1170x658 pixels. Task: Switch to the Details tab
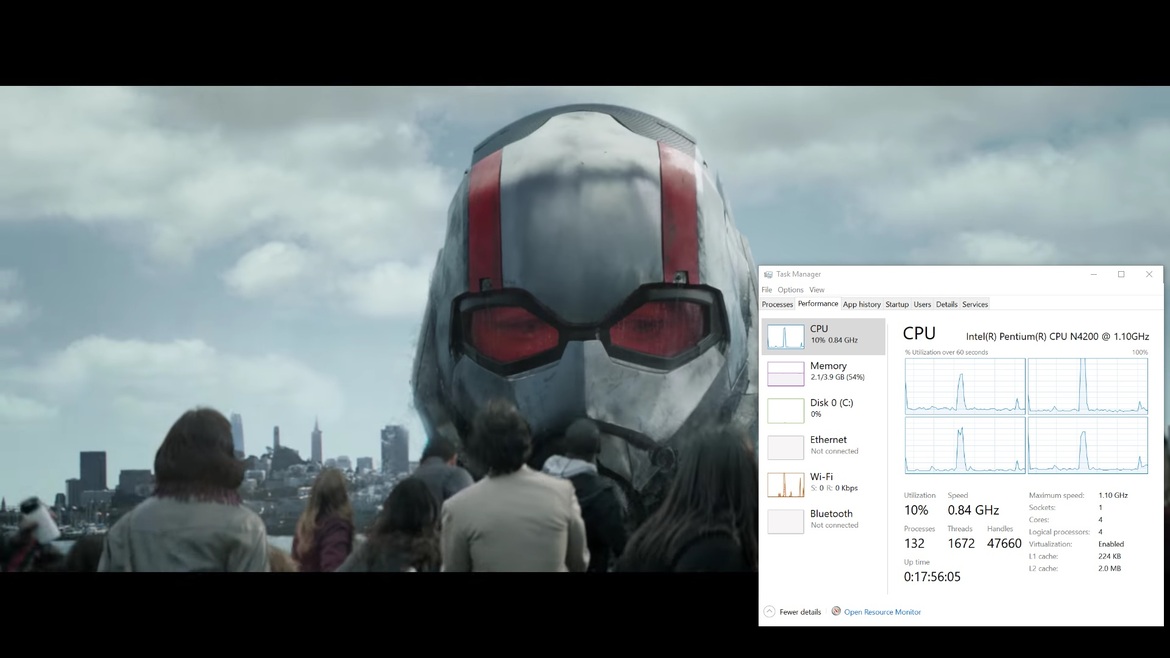946,304
